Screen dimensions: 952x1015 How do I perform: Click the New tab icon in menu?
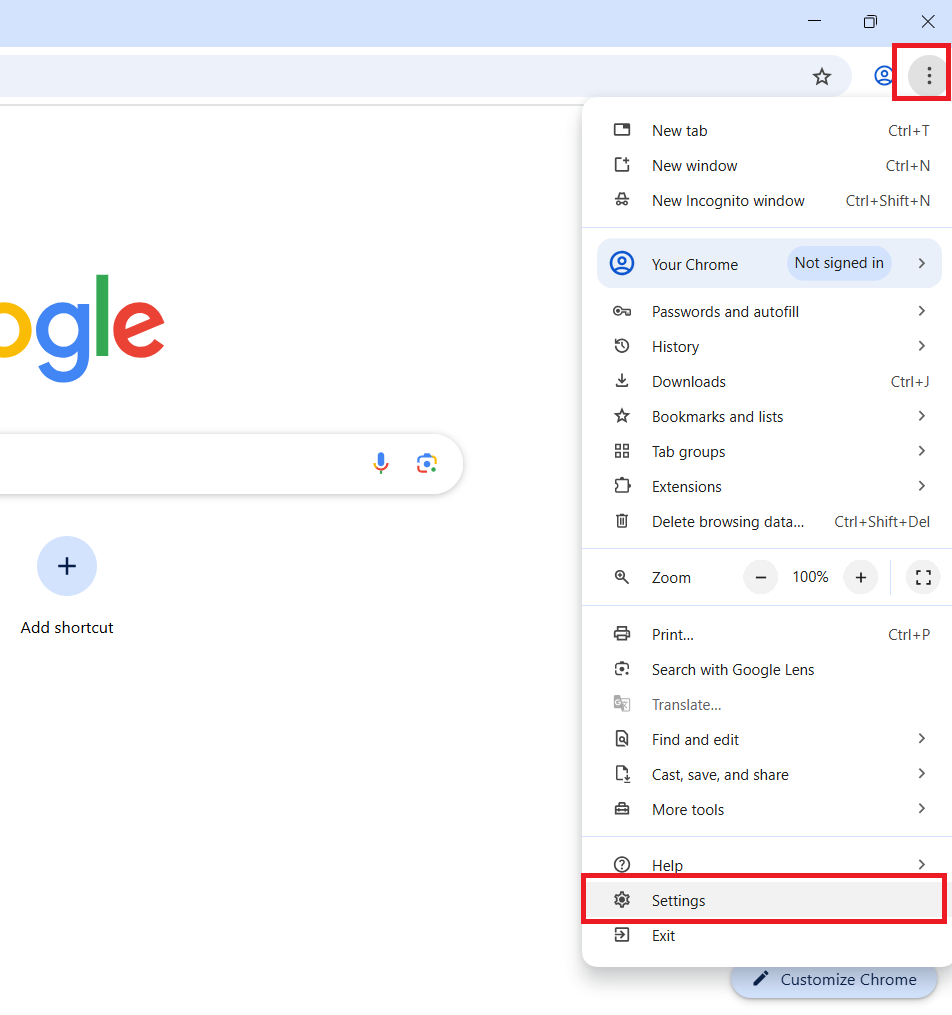click(x=621, y=130)
